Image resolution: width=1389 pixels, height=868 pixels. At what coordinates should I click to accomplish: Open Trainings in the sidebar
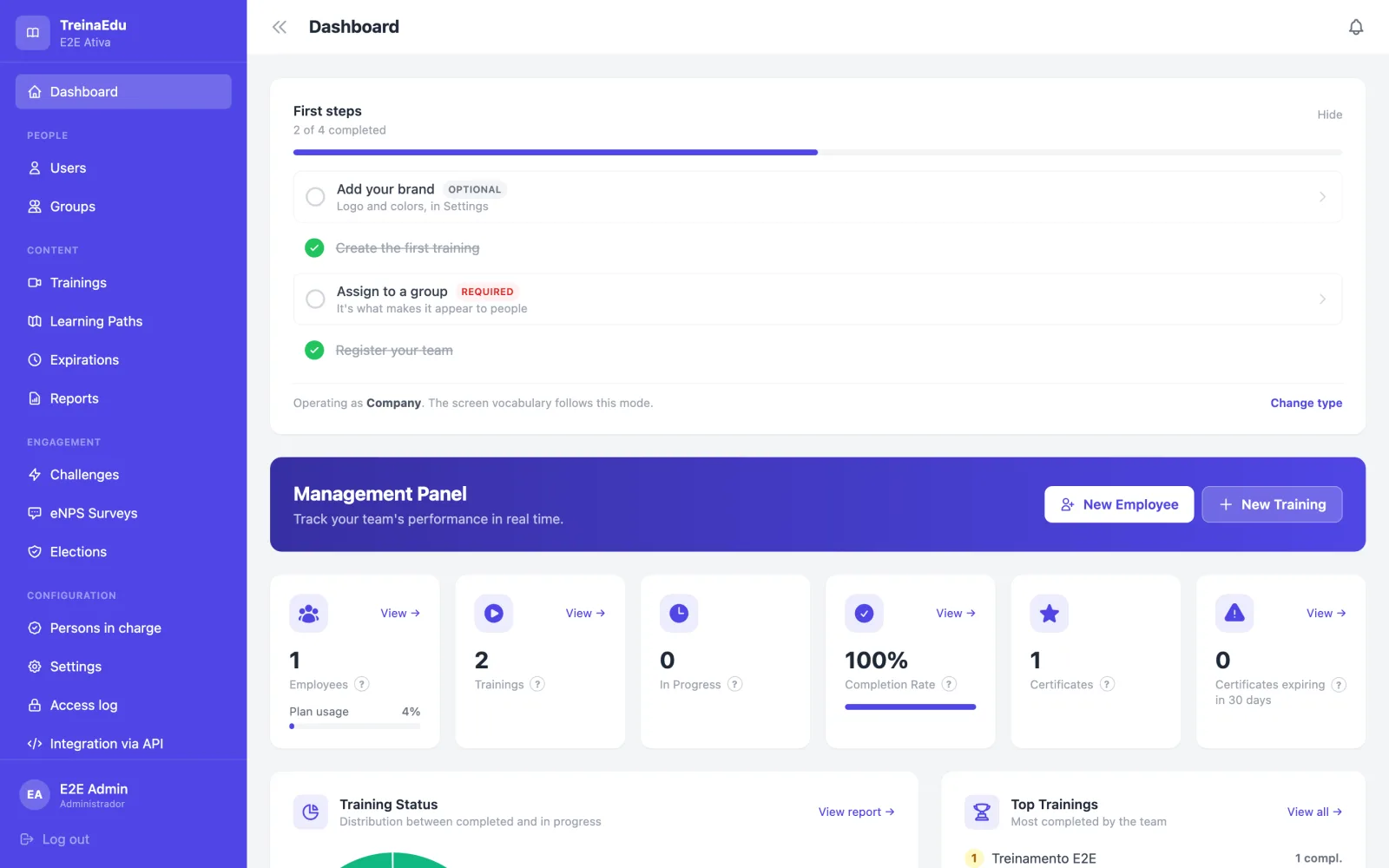point(123,283)
